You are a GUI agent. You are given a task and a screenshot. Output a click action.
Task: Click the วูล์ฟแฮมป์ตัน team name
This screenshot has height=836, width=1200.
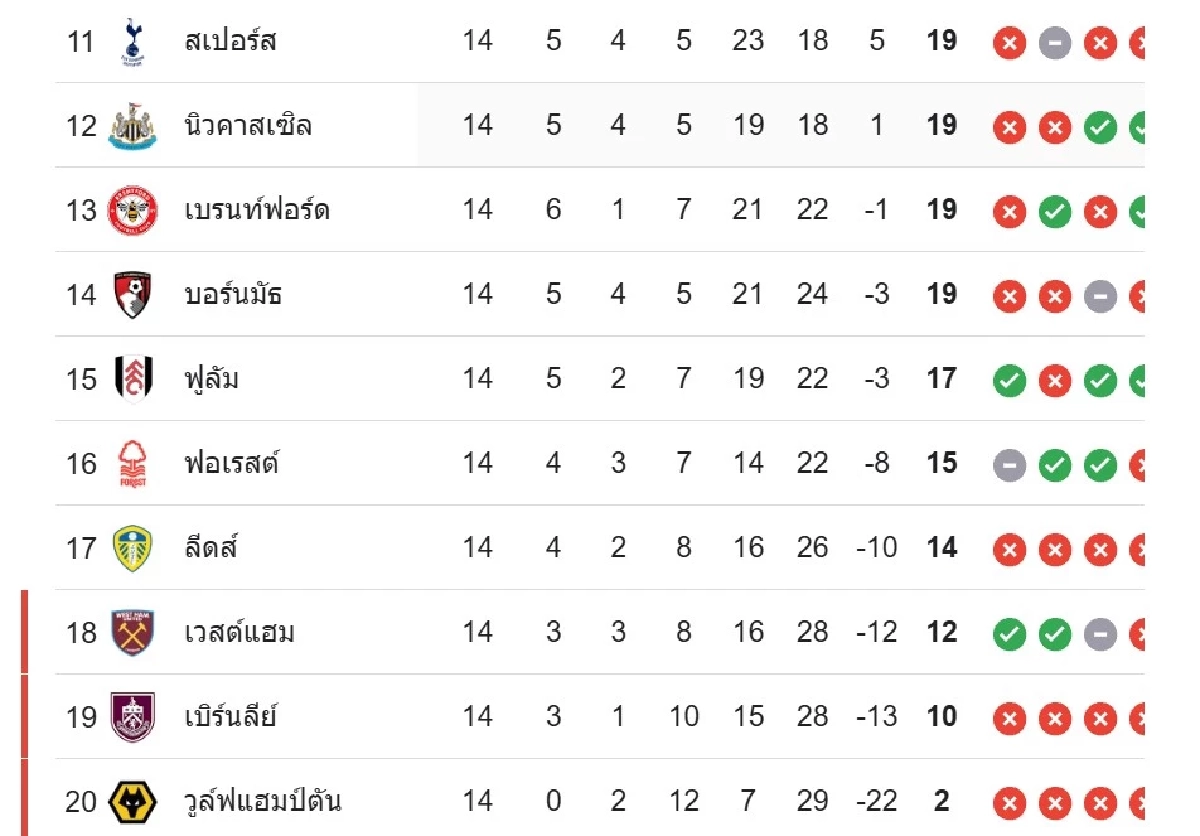[263, 801]
